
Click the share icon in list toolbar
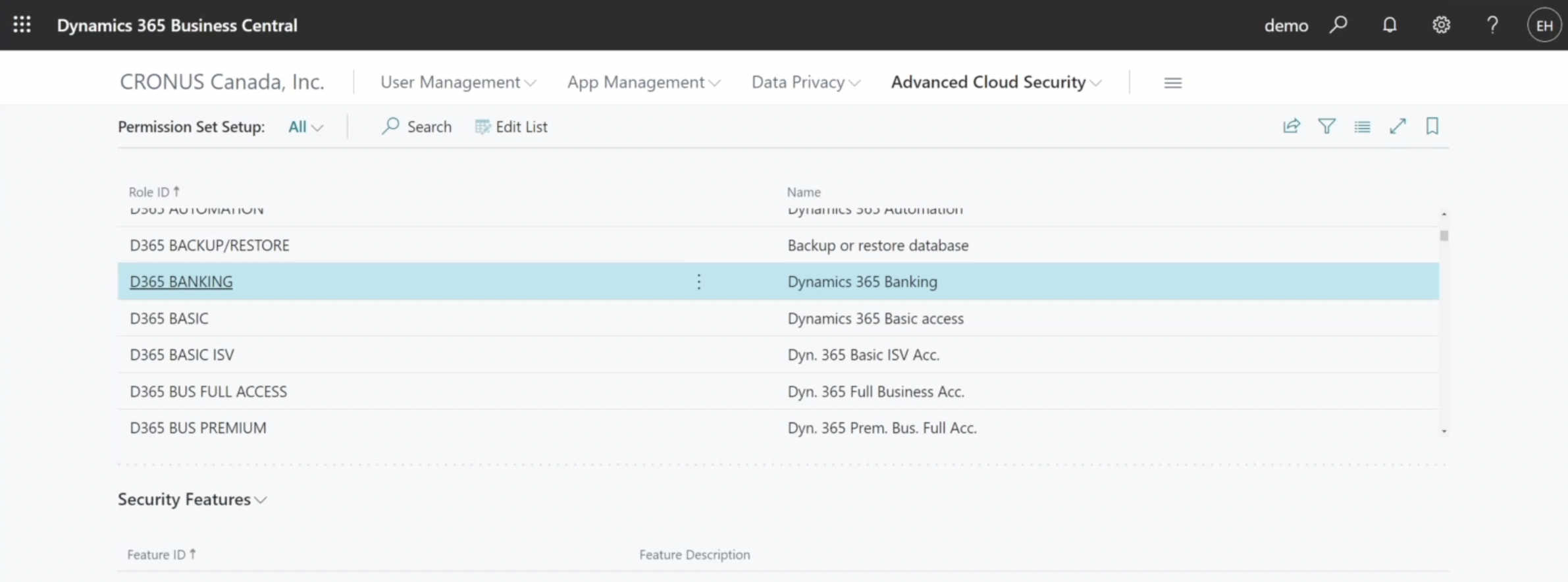pos(1292,126)
